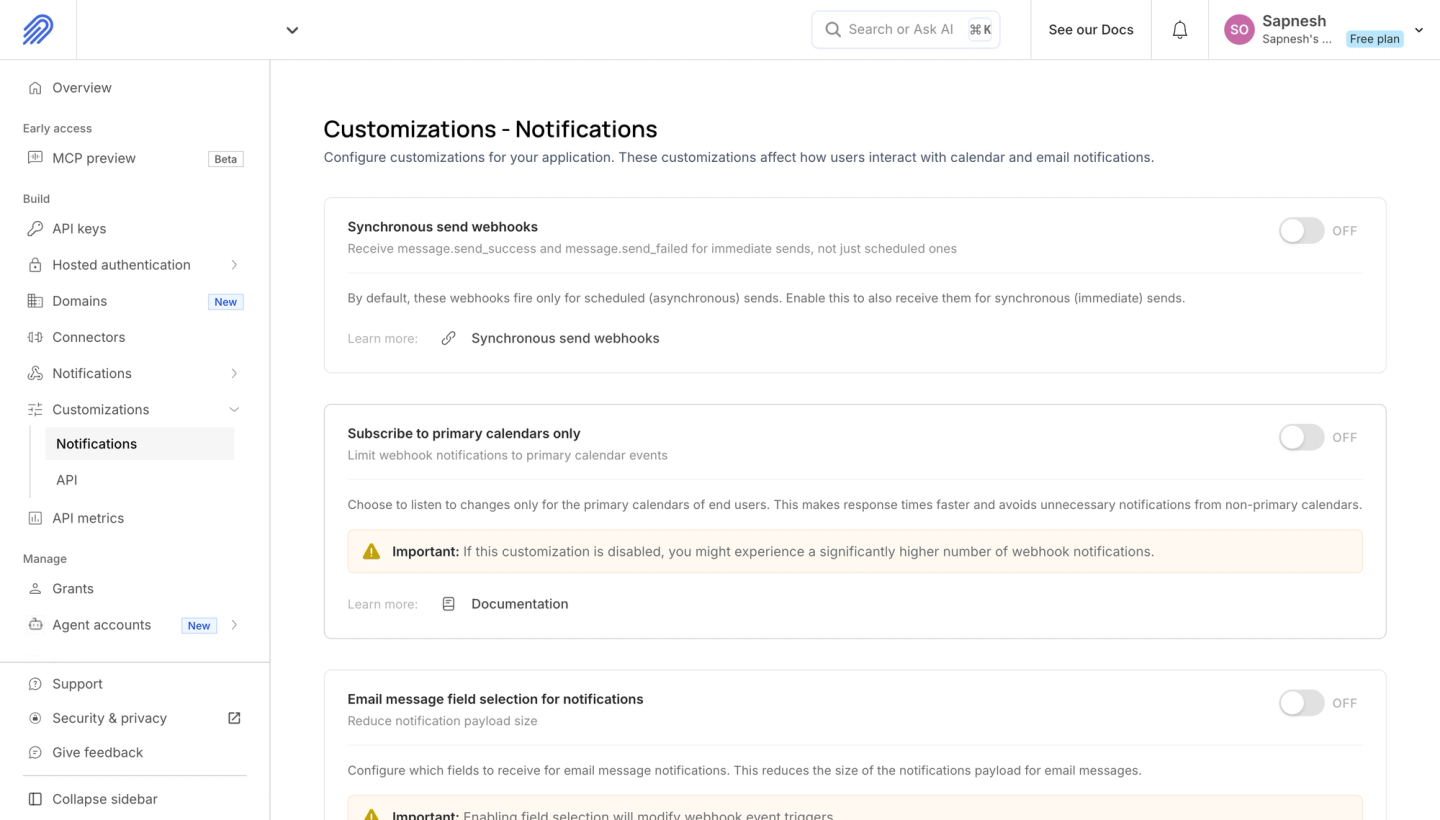Click the document icon beside Documentation
Viewport: 1440px width, 820px height.
click(449, 604)
